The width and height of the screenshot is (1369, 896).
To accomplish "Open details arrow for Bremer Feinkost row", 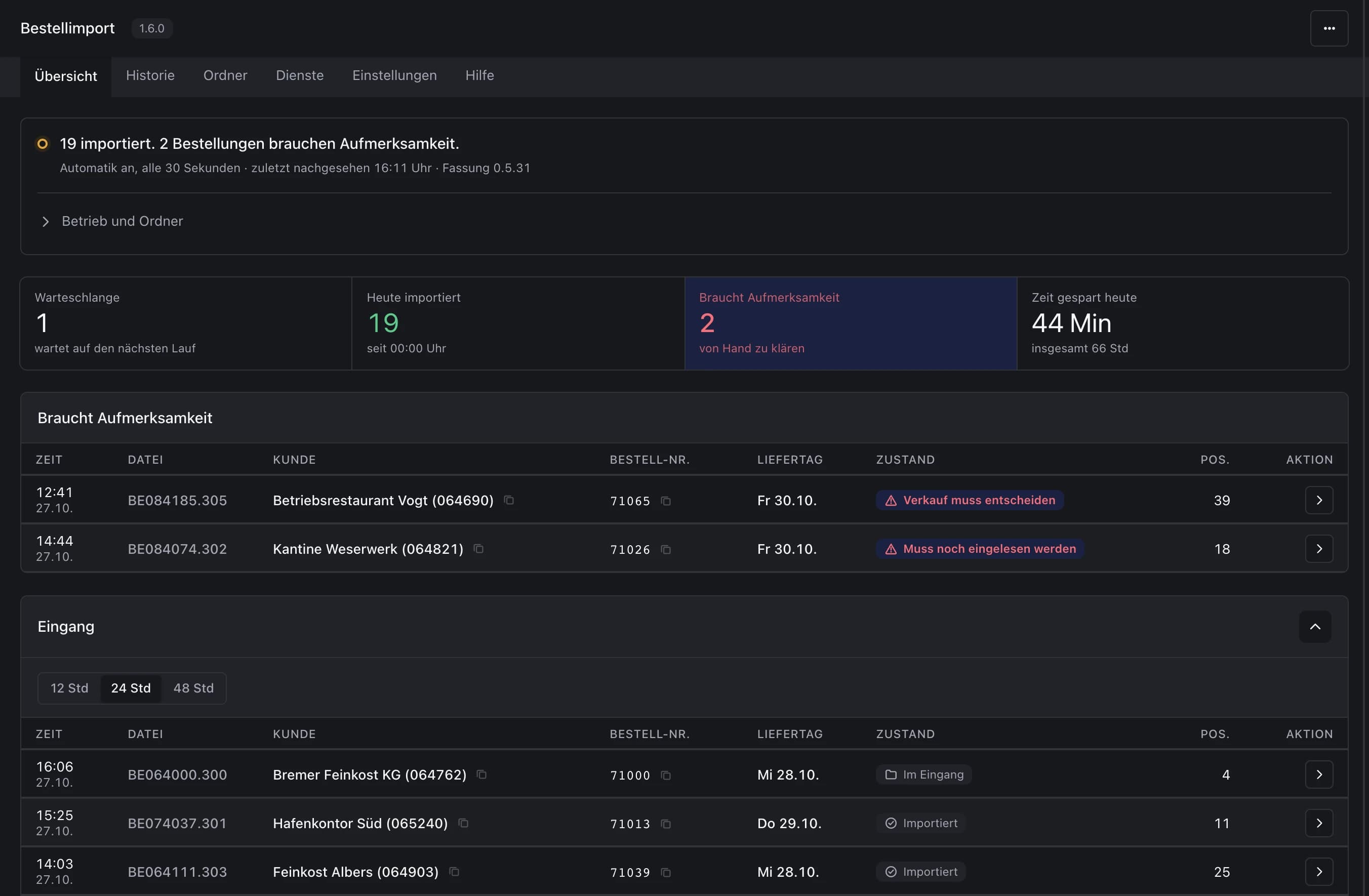I will click(1318, 775).
